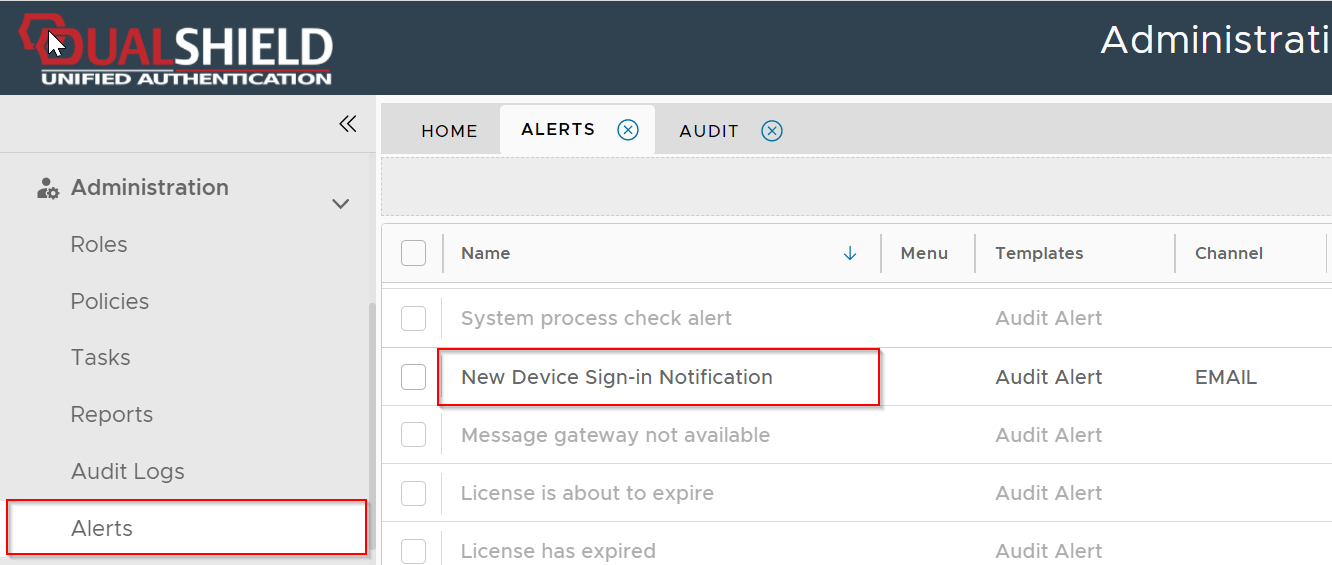Viewport: 1332px width, 565px height.
Task: Collapse the sidebar with double-chevron icon
Action: [x=347, y=124]
